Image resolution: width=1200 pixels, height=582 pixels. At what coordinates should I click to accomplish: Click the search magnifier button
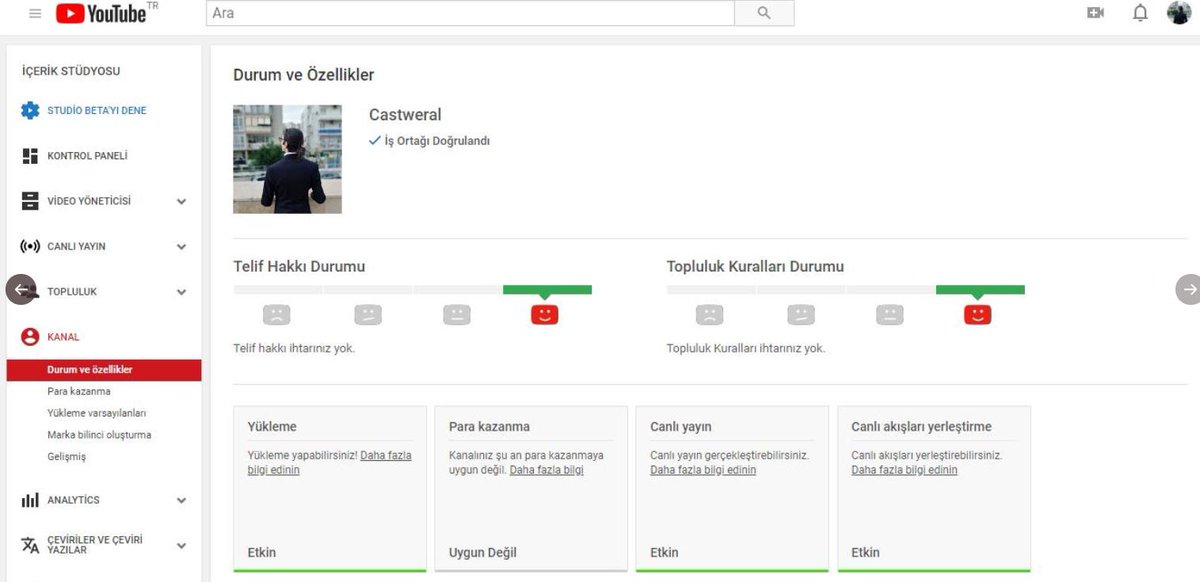pos(764,13)
